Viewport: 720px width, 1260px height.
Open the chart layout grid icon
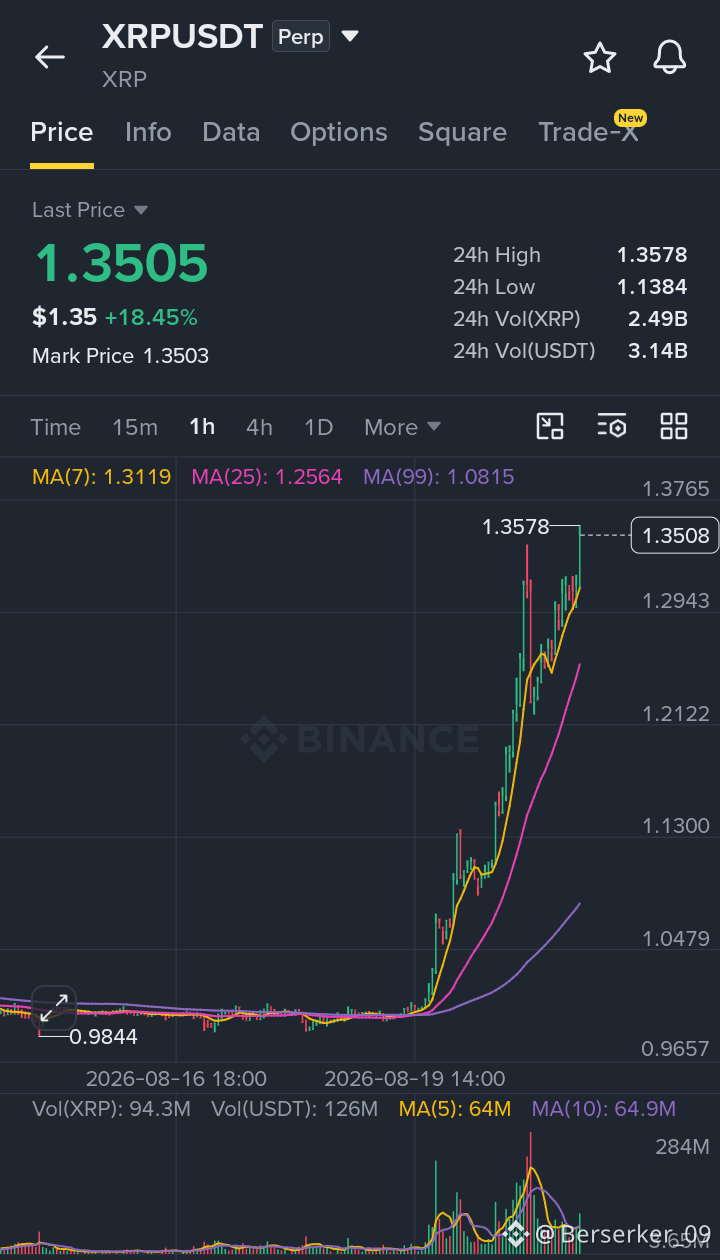point(674,426)
